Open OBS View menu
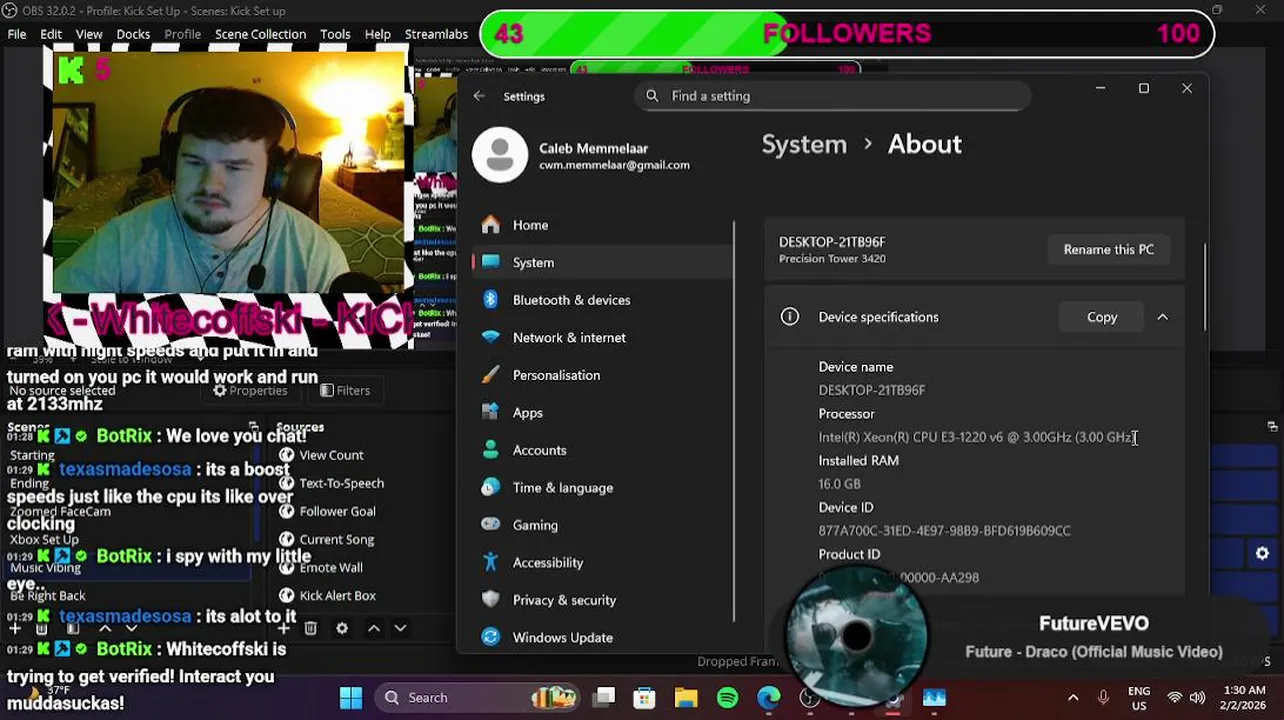This screenshot has height=720, width=1284. tap(89, 34)
